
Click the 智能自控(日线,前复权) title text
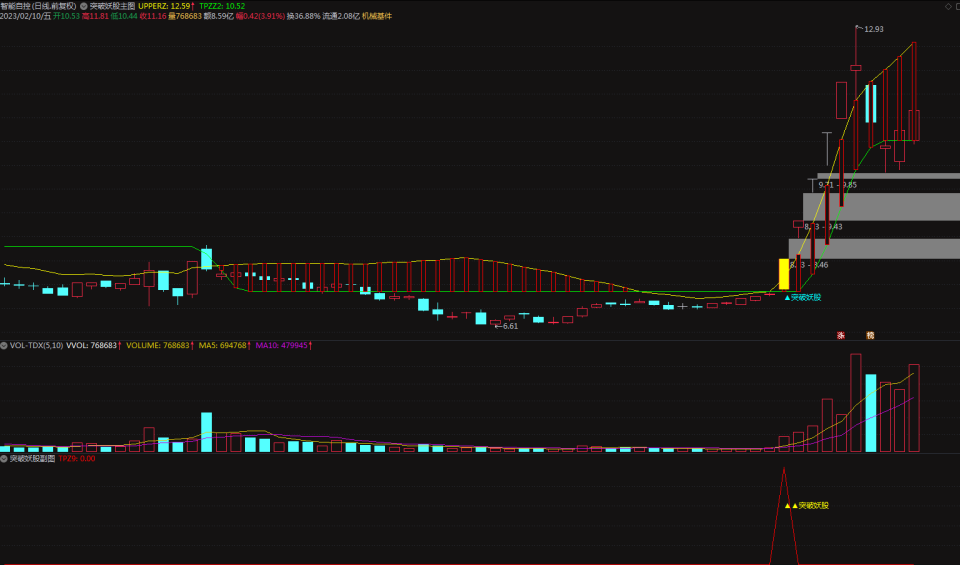click(39, 6)
